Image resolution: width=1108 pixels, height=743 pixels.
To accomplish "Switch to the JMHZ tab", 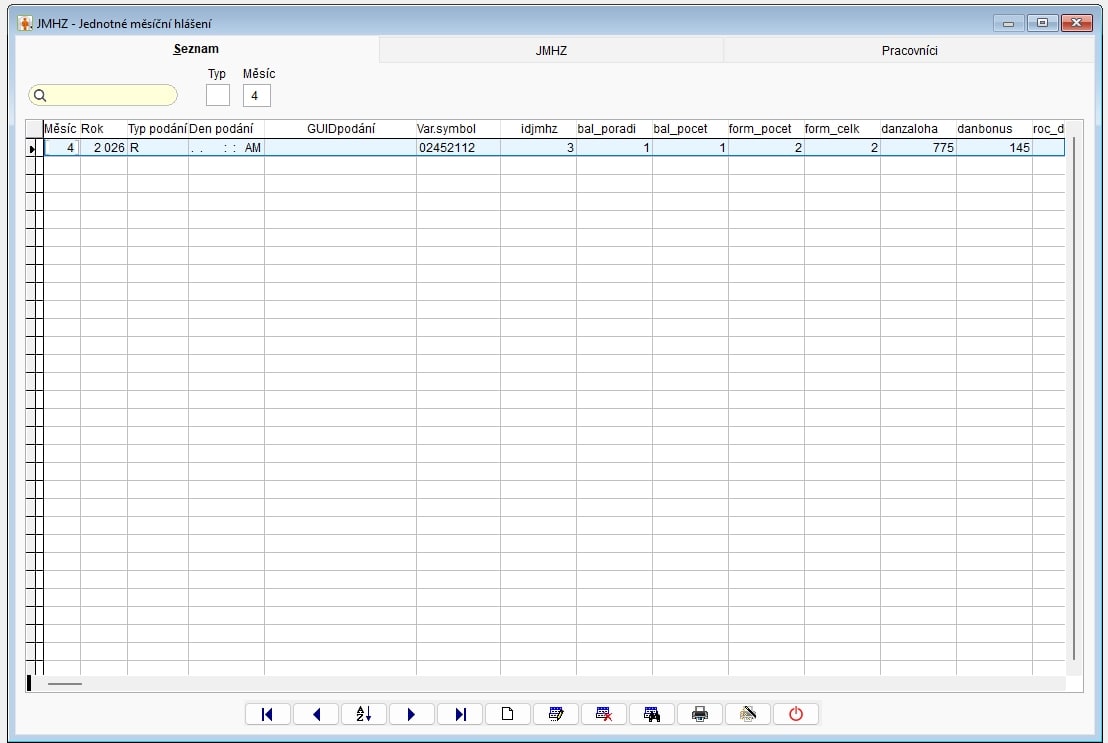I will click(x=551, y=50).
